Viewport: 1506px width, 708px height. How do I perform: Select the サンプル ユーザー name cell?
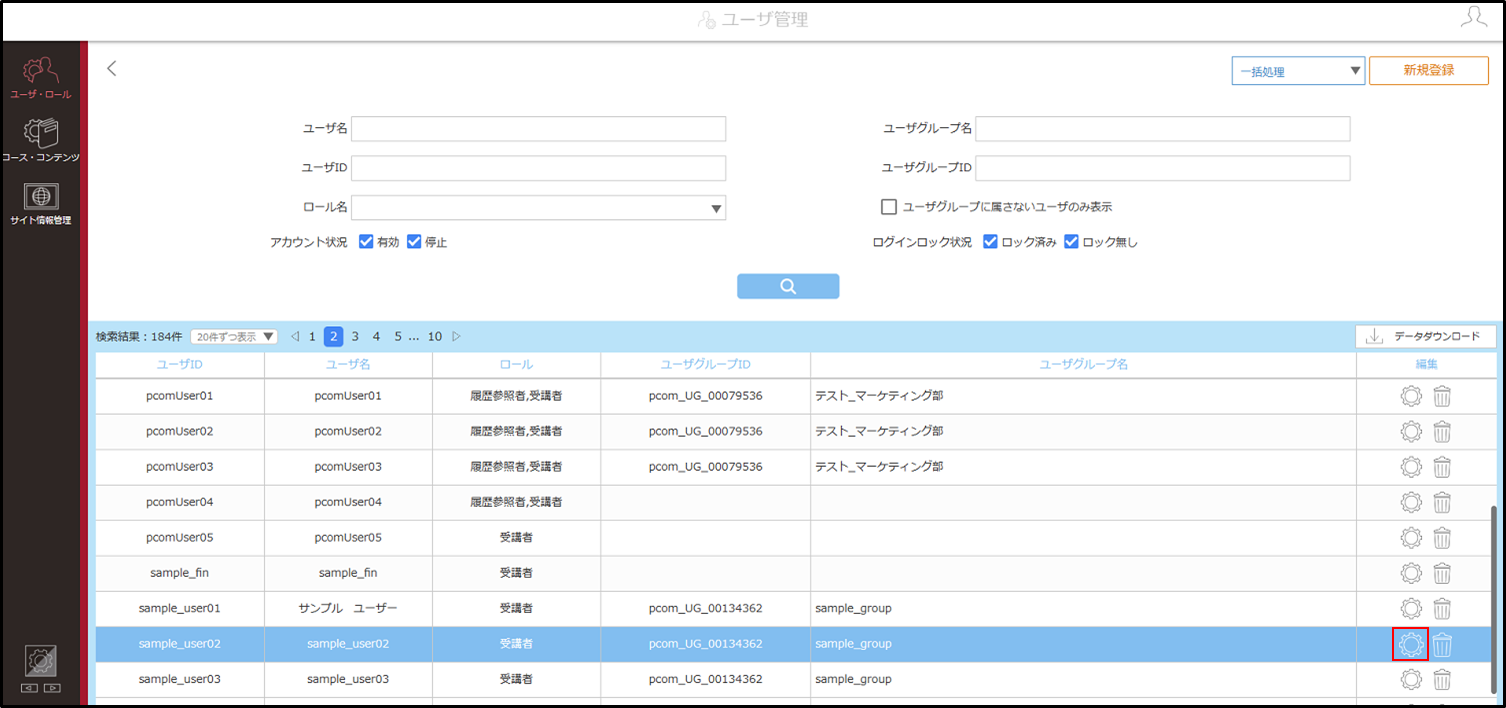348,608
